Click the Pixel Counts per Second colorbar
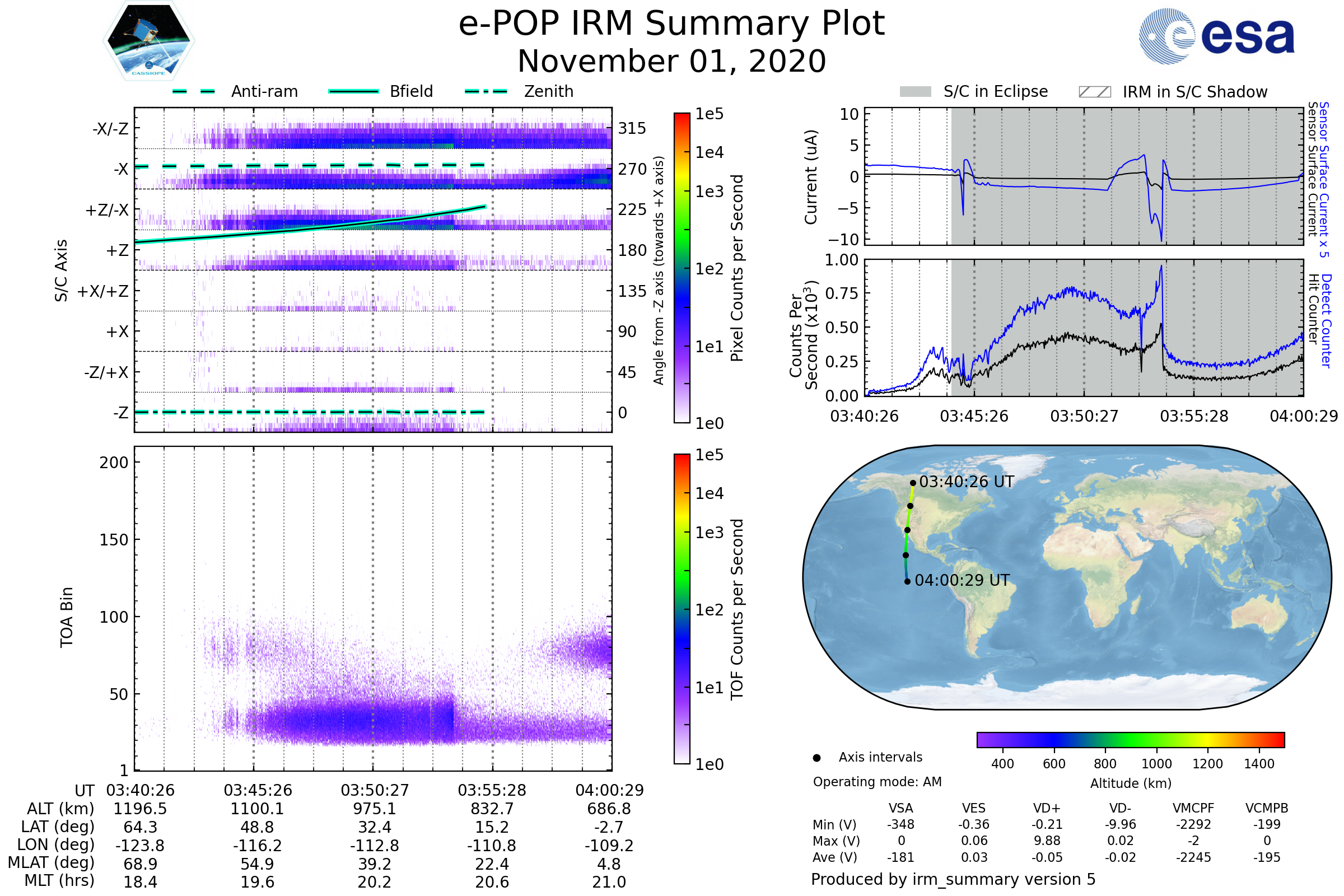1344x896 pixels. pyautogui.click(x=682, y=268)
